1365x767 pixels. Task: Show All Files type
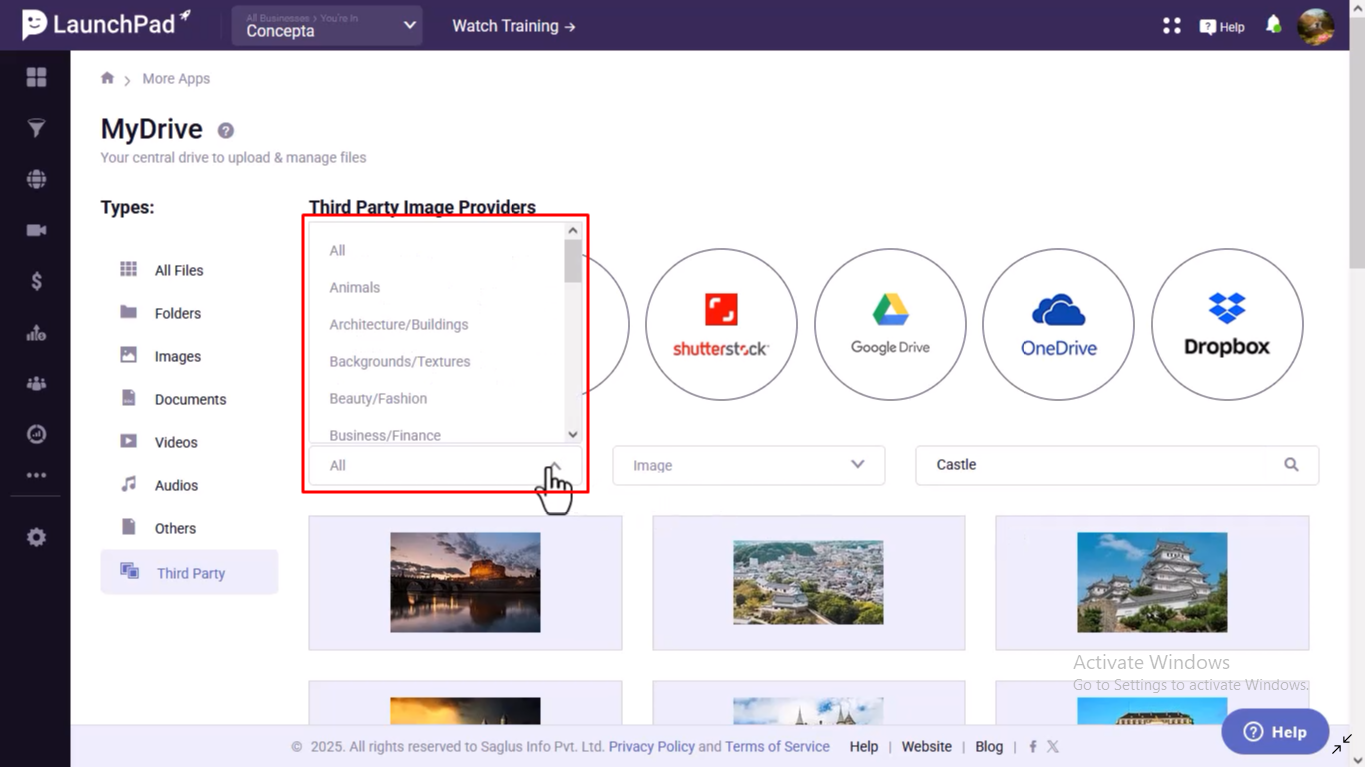(x=179, y=270)
